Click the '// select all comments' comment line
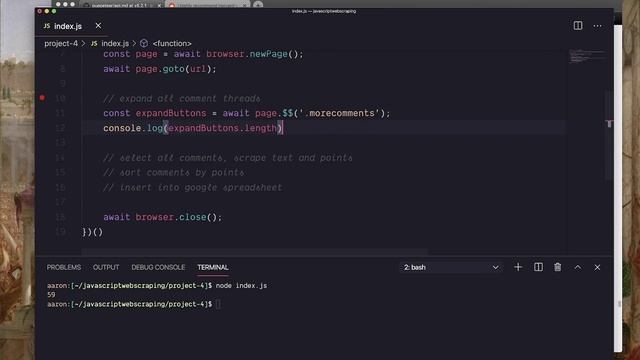640x360 pixels. tap(228, 158)
